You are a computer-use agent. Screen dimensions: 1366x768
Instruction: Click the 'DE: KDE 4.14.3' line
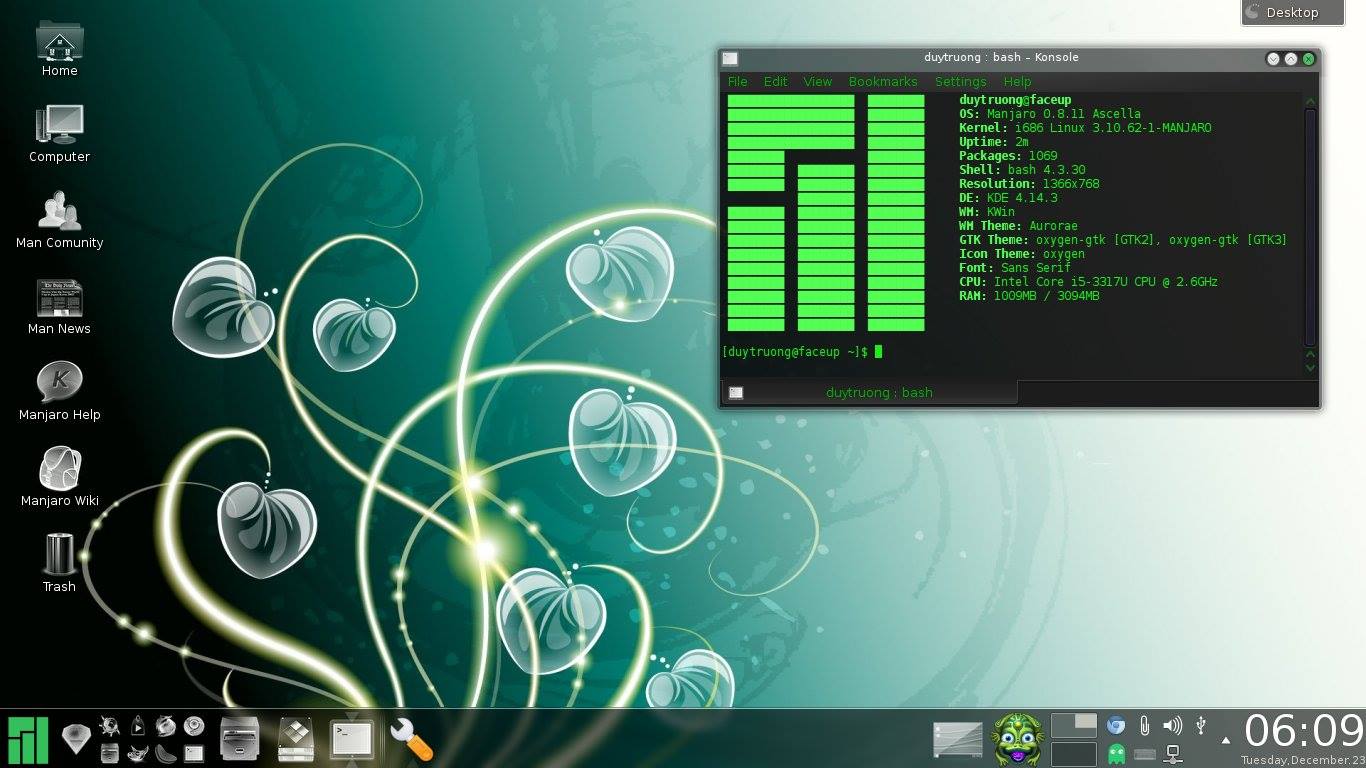click(x=1008, y=198)
